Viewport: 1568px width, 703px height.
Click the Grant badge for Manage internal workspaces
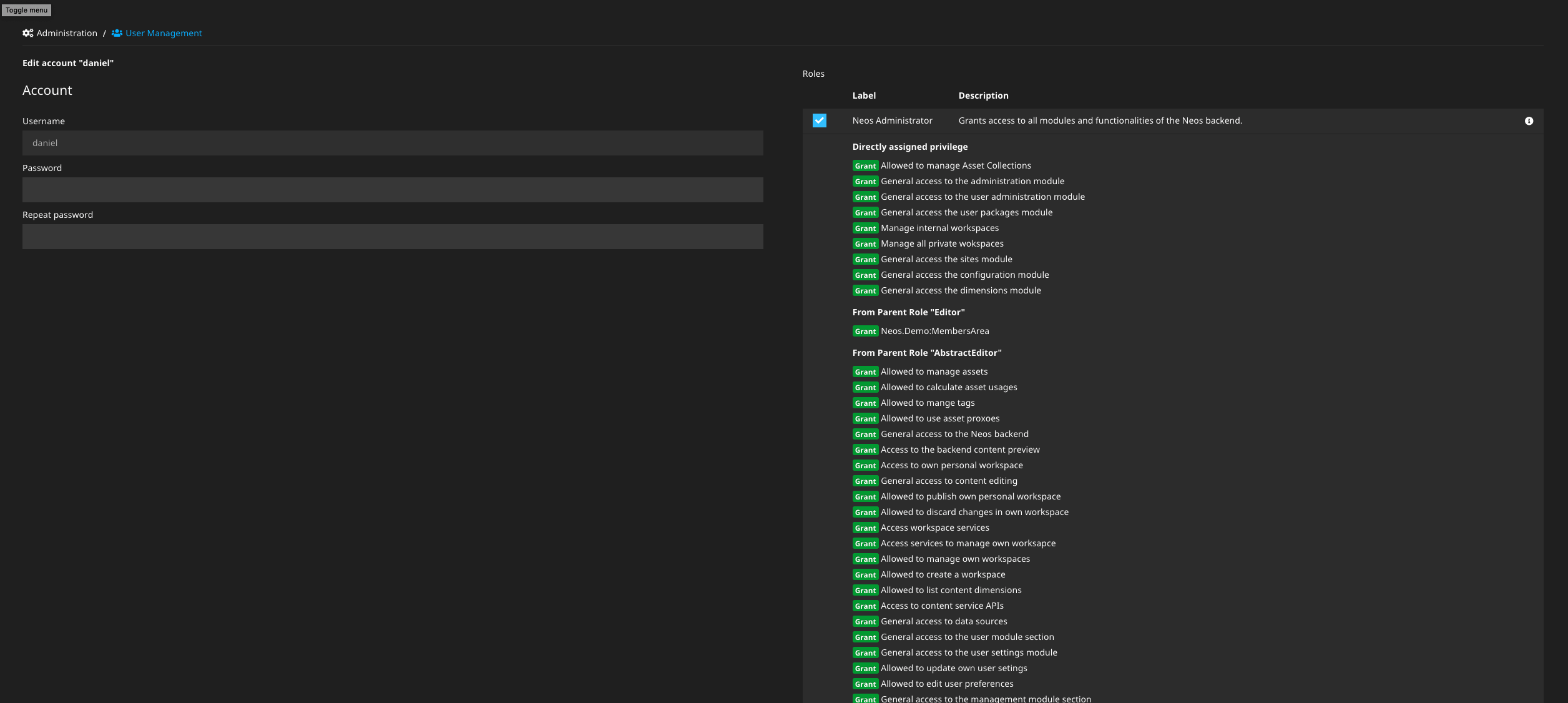pos(865,229)
